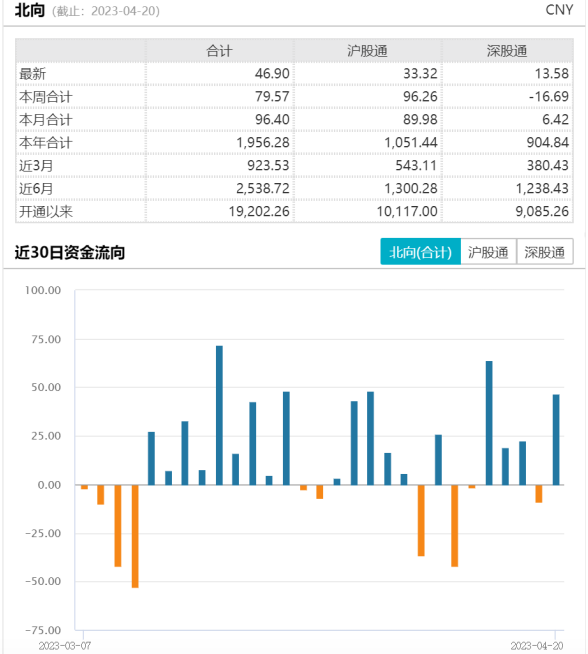Click the last blue bar for 2023-04-20

(x=556, y=440)
